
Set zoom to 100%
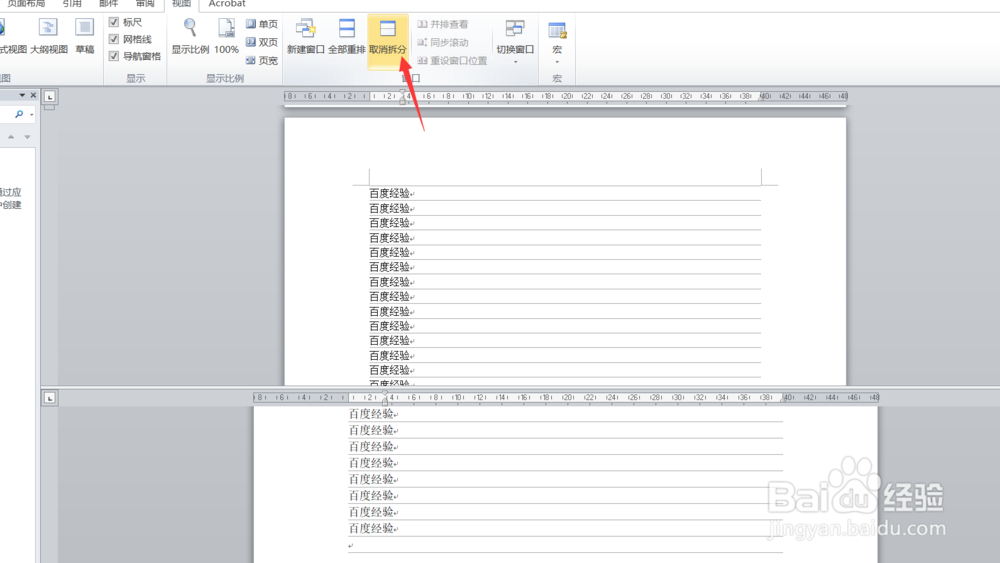tap(226, 36)
